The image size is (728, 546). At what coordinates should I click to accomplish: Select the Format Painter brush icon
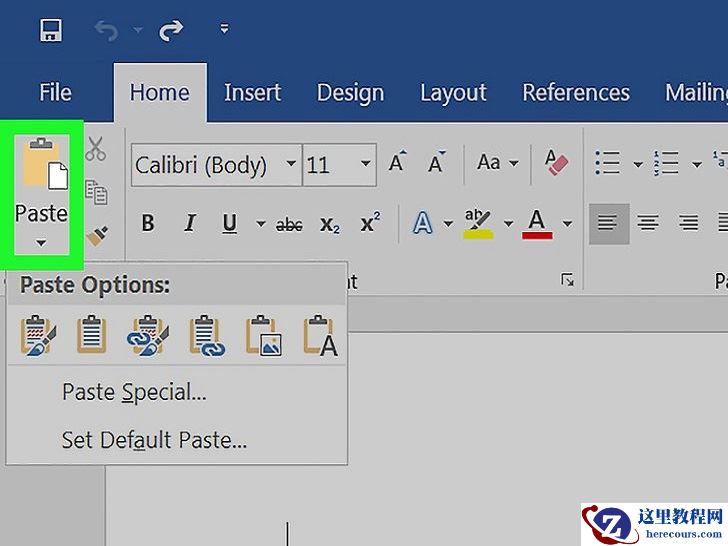[96, 236]
